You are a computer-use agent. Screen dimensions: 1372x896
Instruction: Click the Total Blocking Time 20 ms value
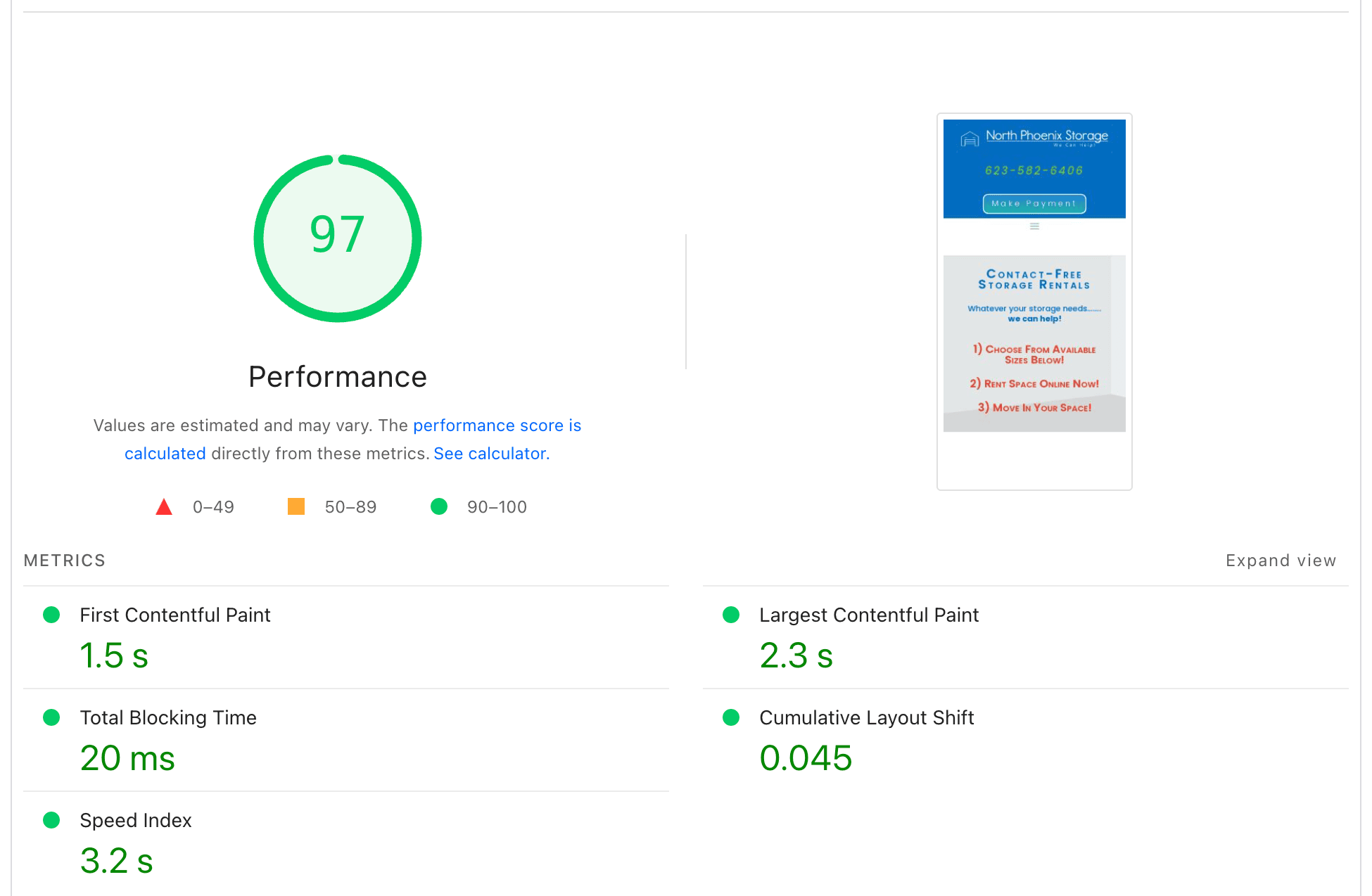pyautogui.click(x=127, y=758)
